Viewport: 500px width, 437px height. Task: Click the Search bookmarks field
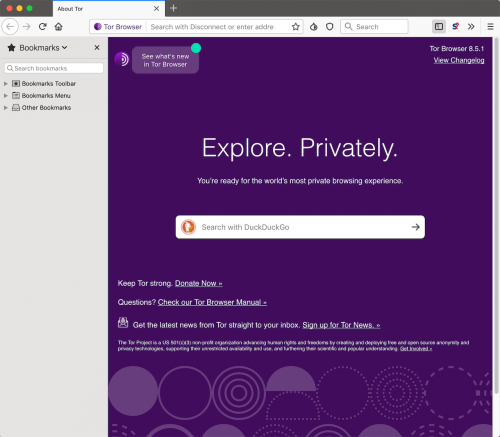[54, 68]
